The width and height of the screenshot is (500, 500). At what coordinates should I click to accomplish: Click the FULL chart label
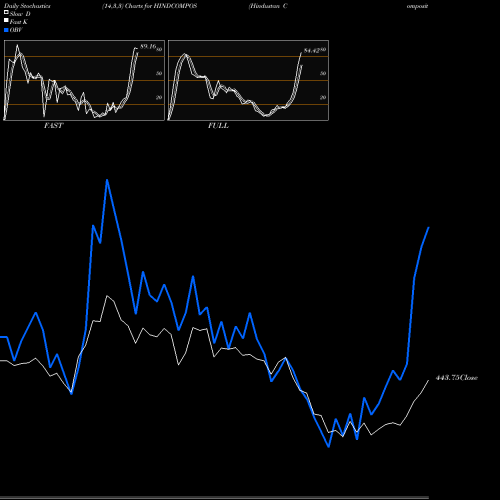218,126
